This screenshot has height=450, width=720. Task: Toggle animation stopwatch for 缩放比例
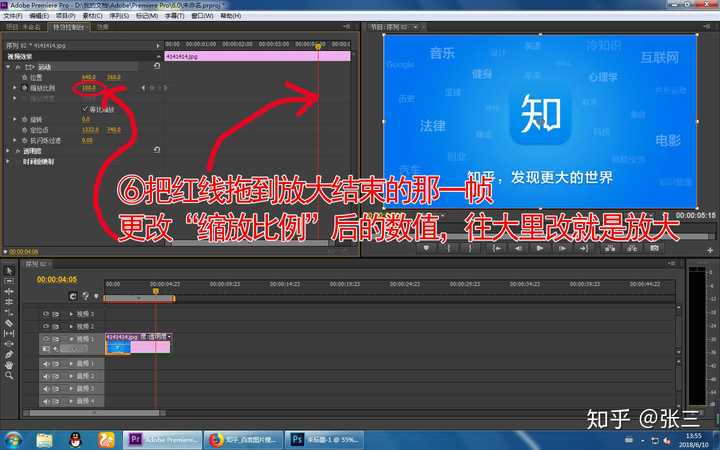25,88
